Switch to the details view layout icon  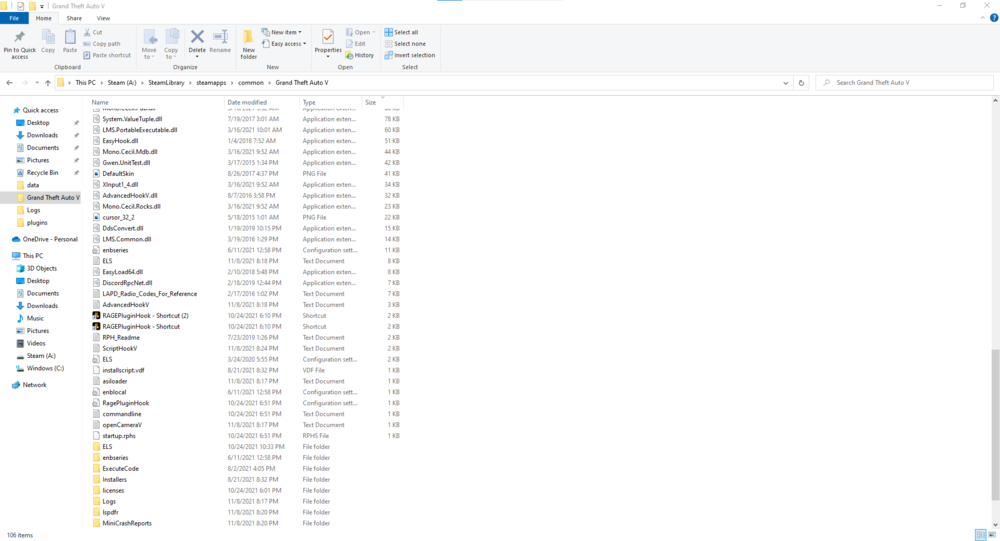pos(981,535)
